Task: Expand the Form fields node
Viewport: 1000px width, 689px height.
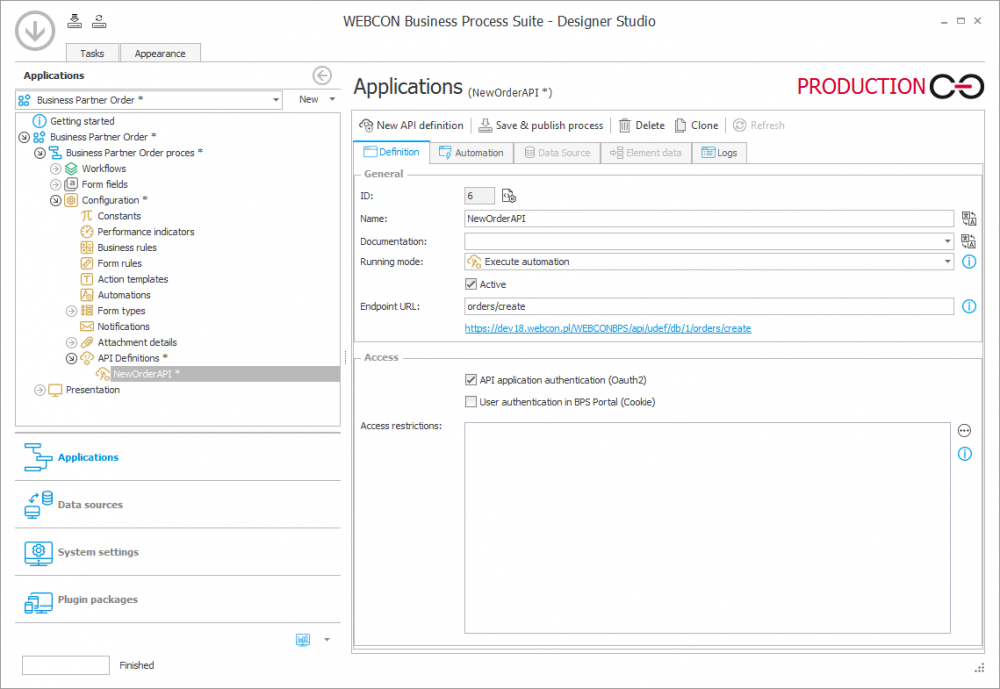Action: (55, 184)
